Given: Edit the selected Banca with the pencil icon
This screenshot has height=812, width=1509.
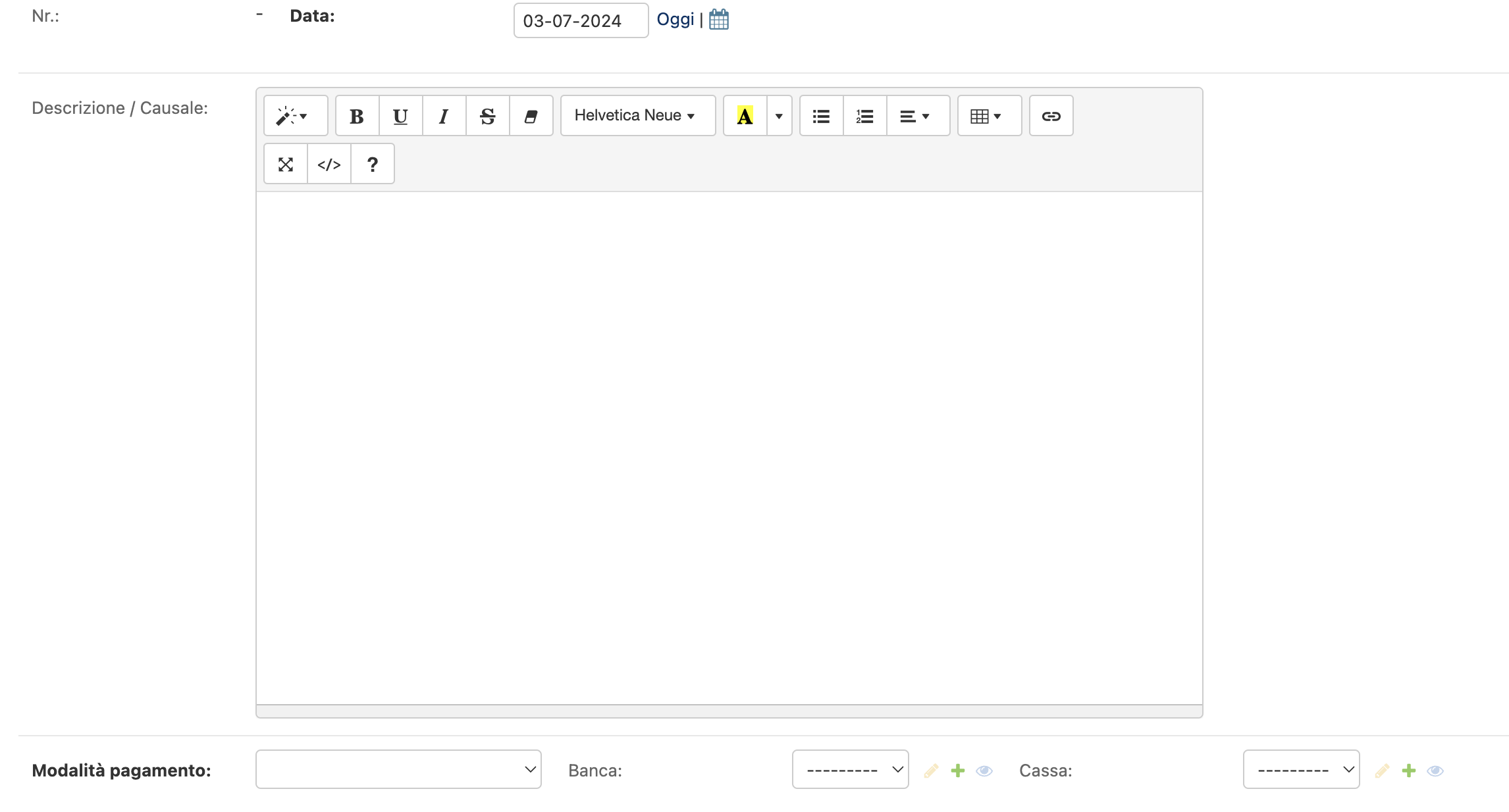Looking at the screenshot, I should tap(930, 771).
